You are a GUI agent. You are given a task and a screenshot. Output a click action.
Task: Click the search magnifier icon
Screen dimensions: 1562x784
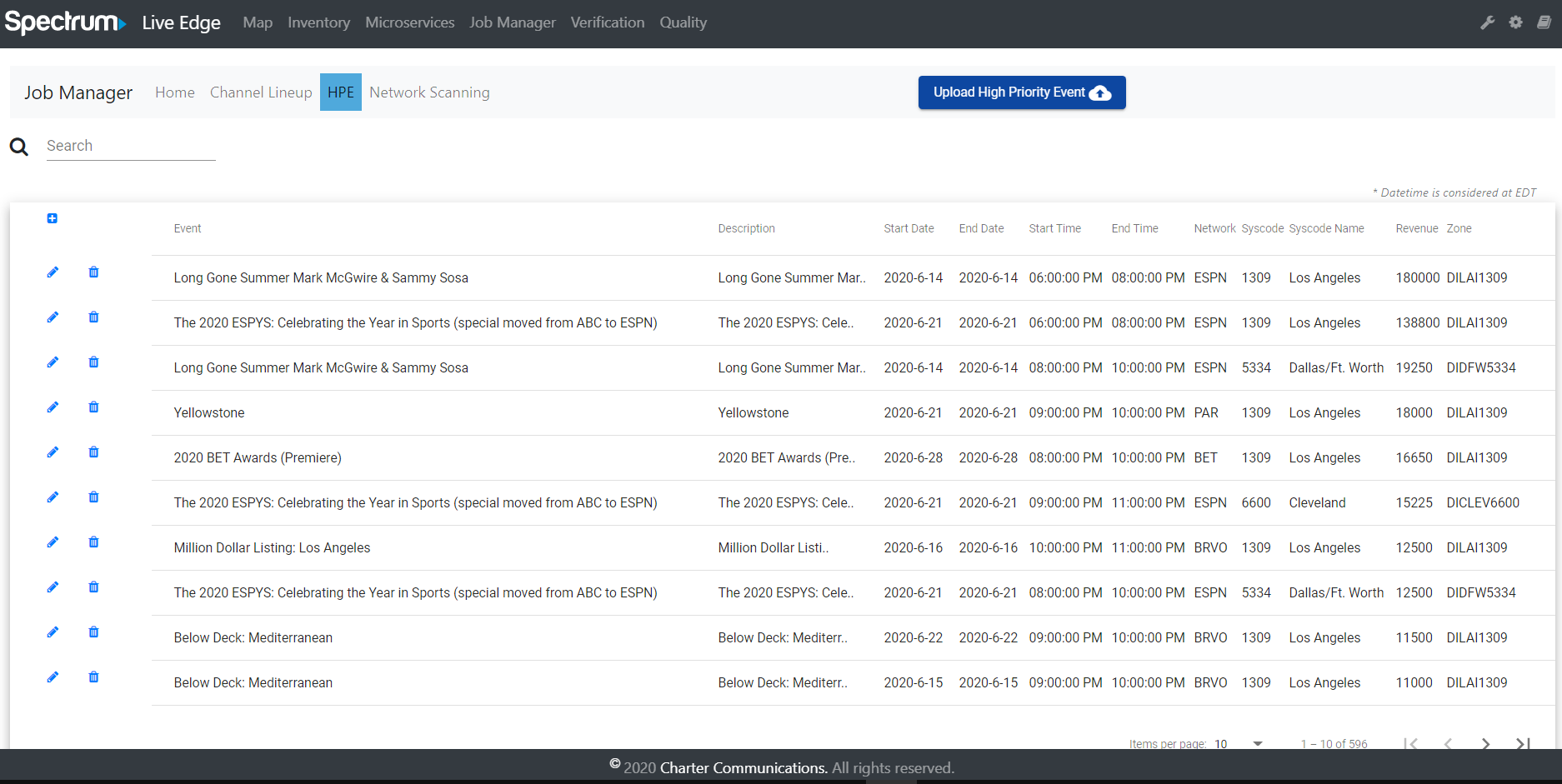pyautogui.click(x=19, y=147)
